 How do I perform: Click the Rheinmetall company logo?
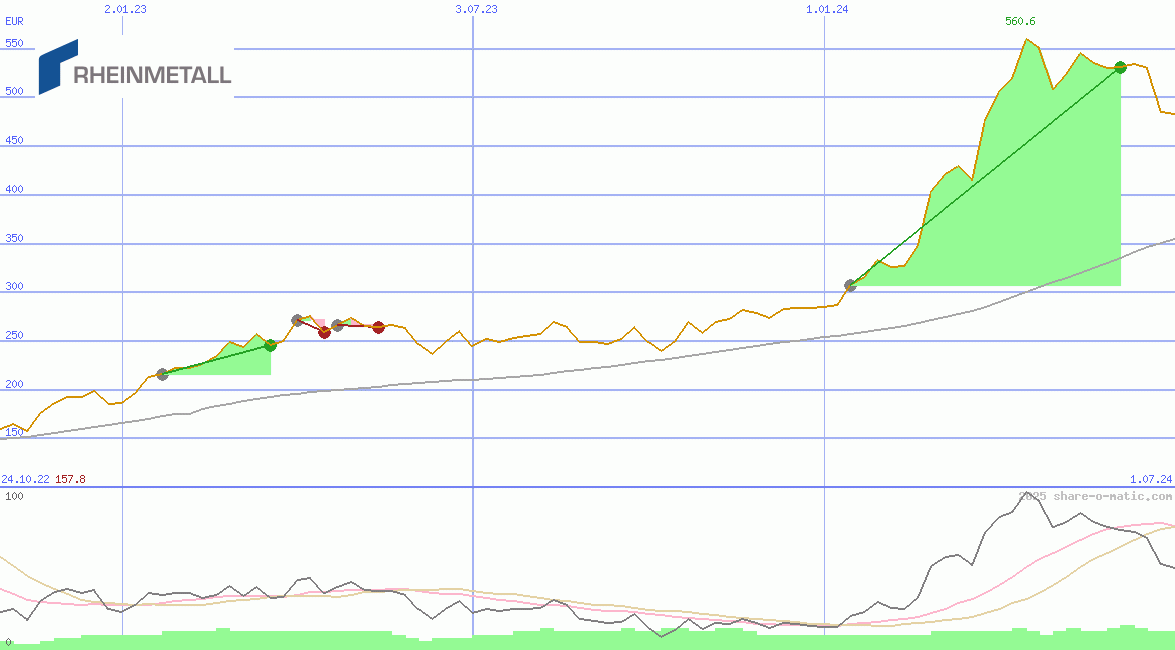point(135,70)
